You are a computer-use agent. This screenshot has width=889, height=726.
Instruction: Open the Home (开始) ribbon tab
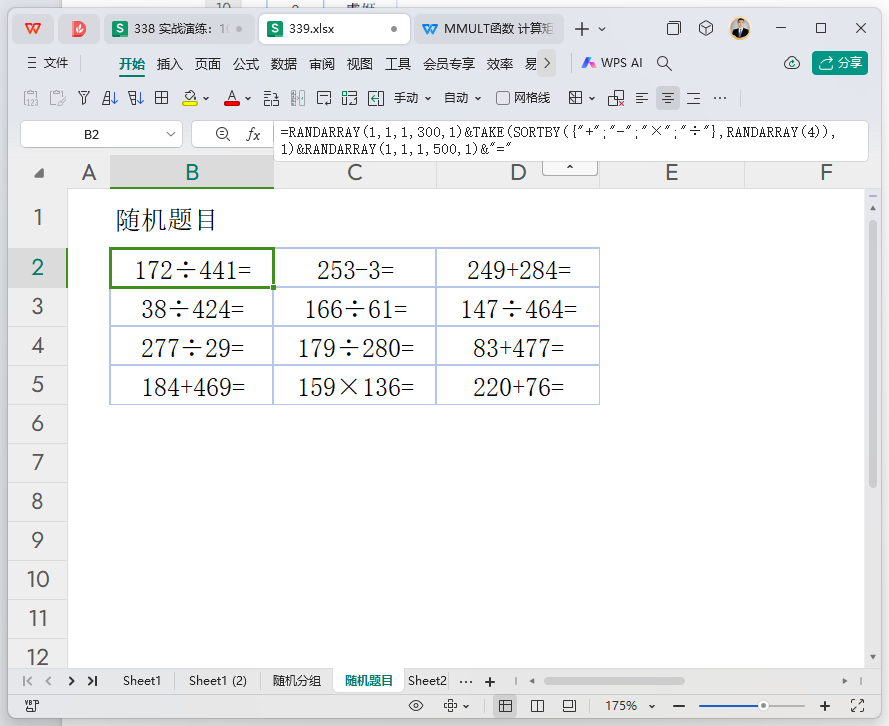pos(132,64)
